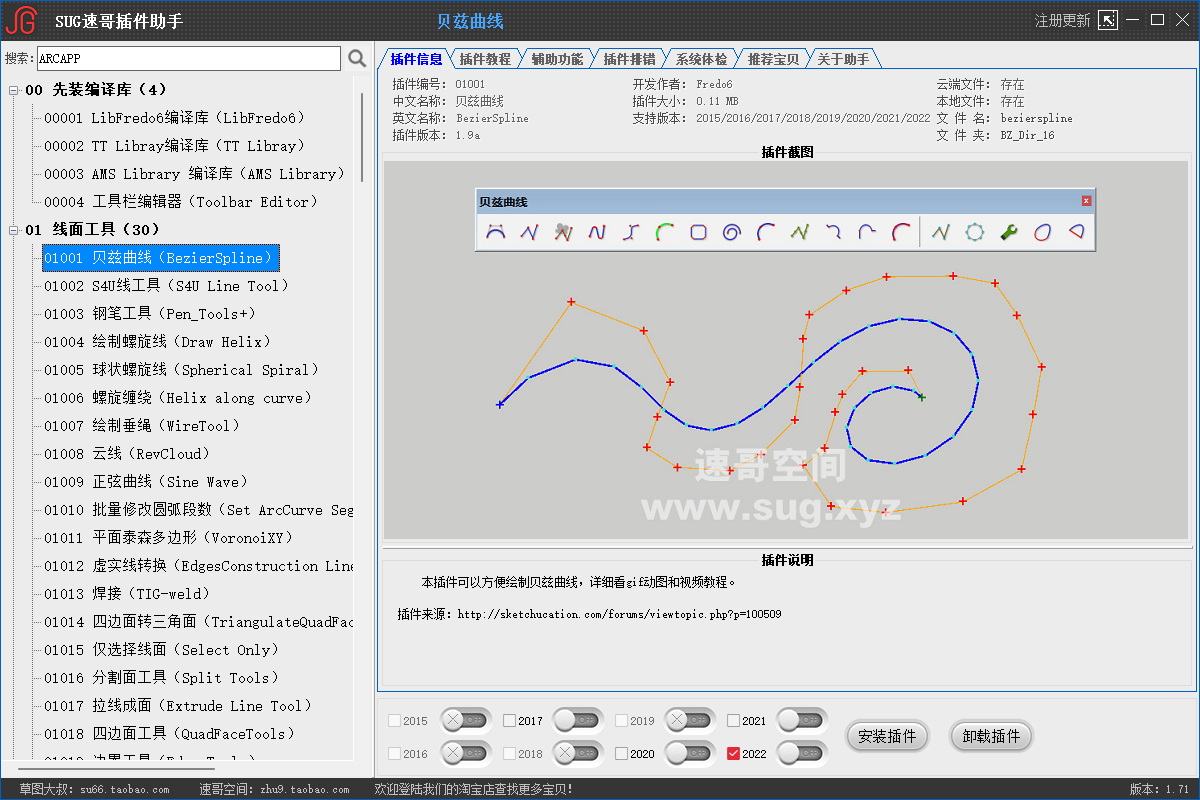Select 01018 四边面工具 plugin
Viewport: 1200px width, 800px height.
(170, 734)
